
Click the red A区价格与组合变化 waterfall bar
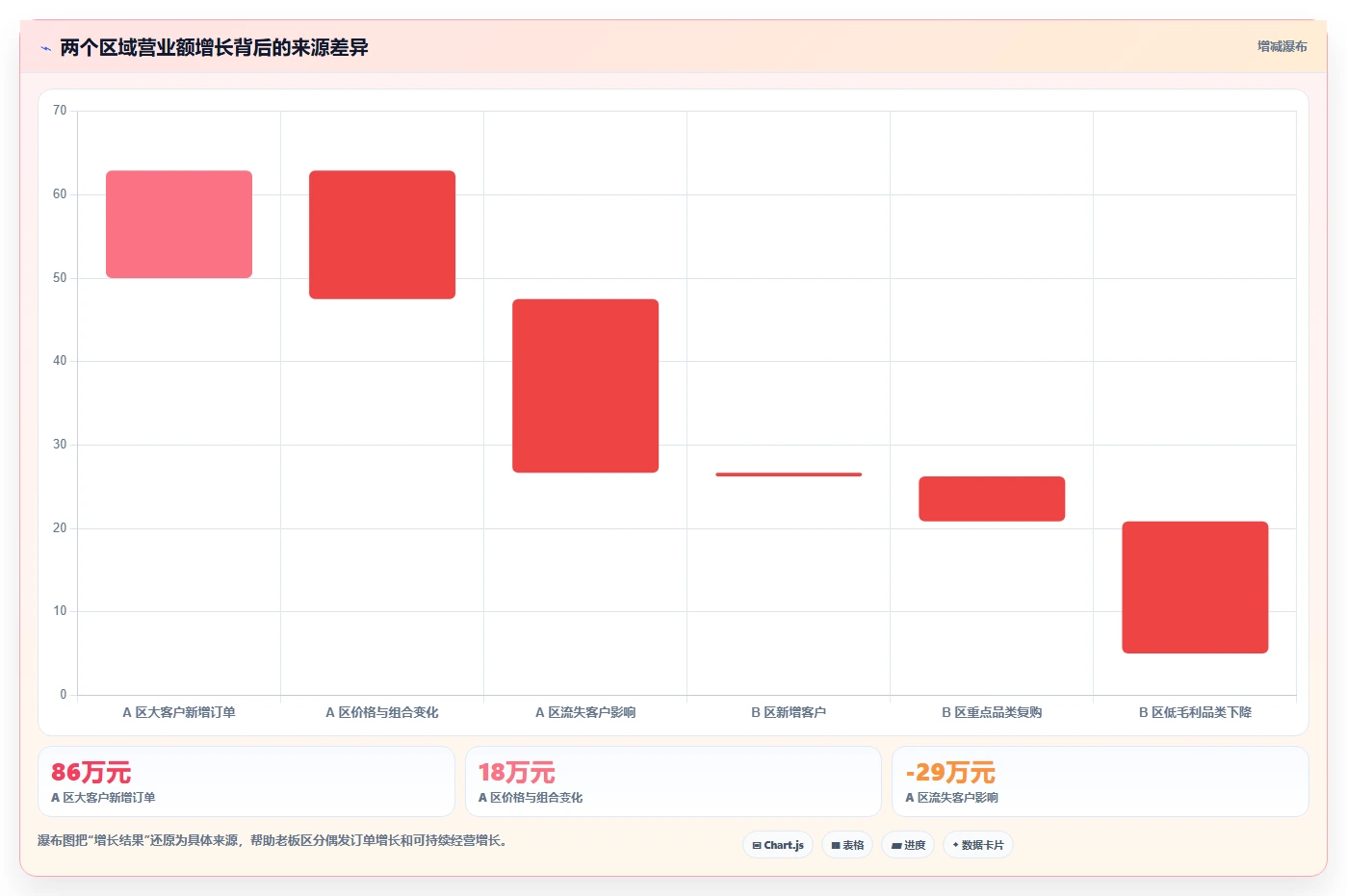382,235
